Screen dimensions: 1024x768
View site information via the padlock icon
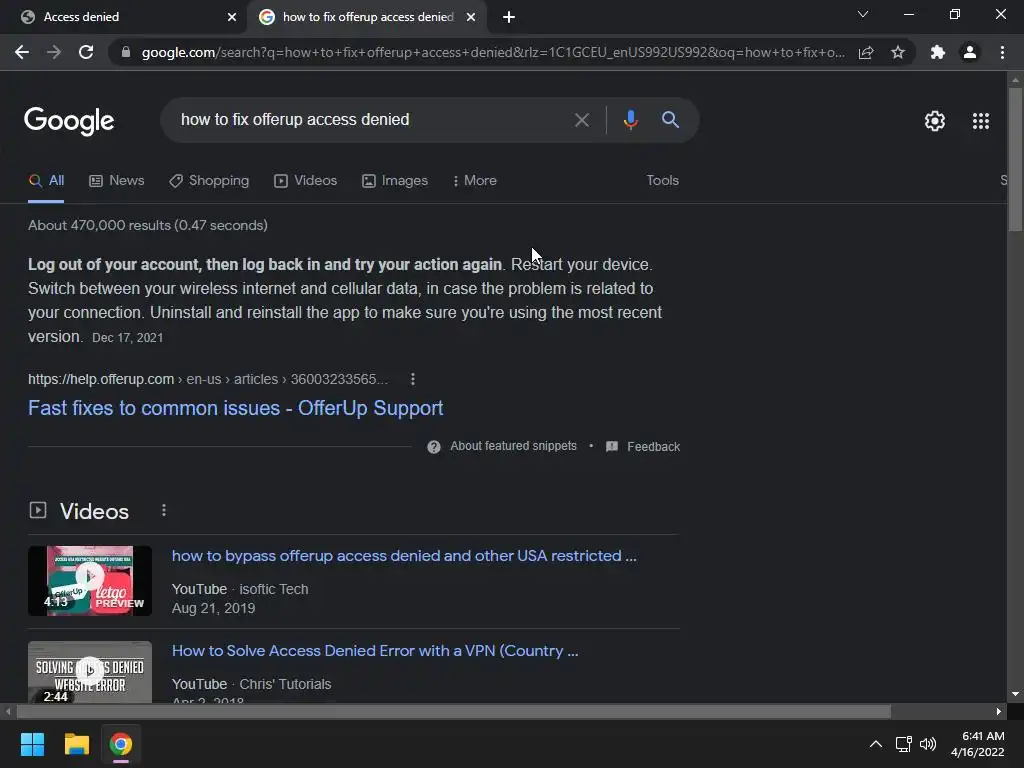[126, 52]
